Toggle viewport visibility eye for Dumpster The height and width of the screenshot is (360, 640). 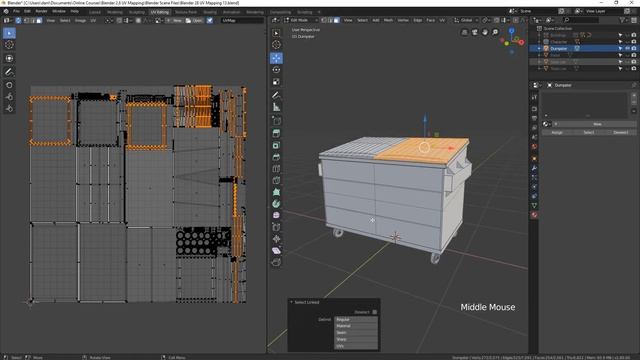coord(627,48)
